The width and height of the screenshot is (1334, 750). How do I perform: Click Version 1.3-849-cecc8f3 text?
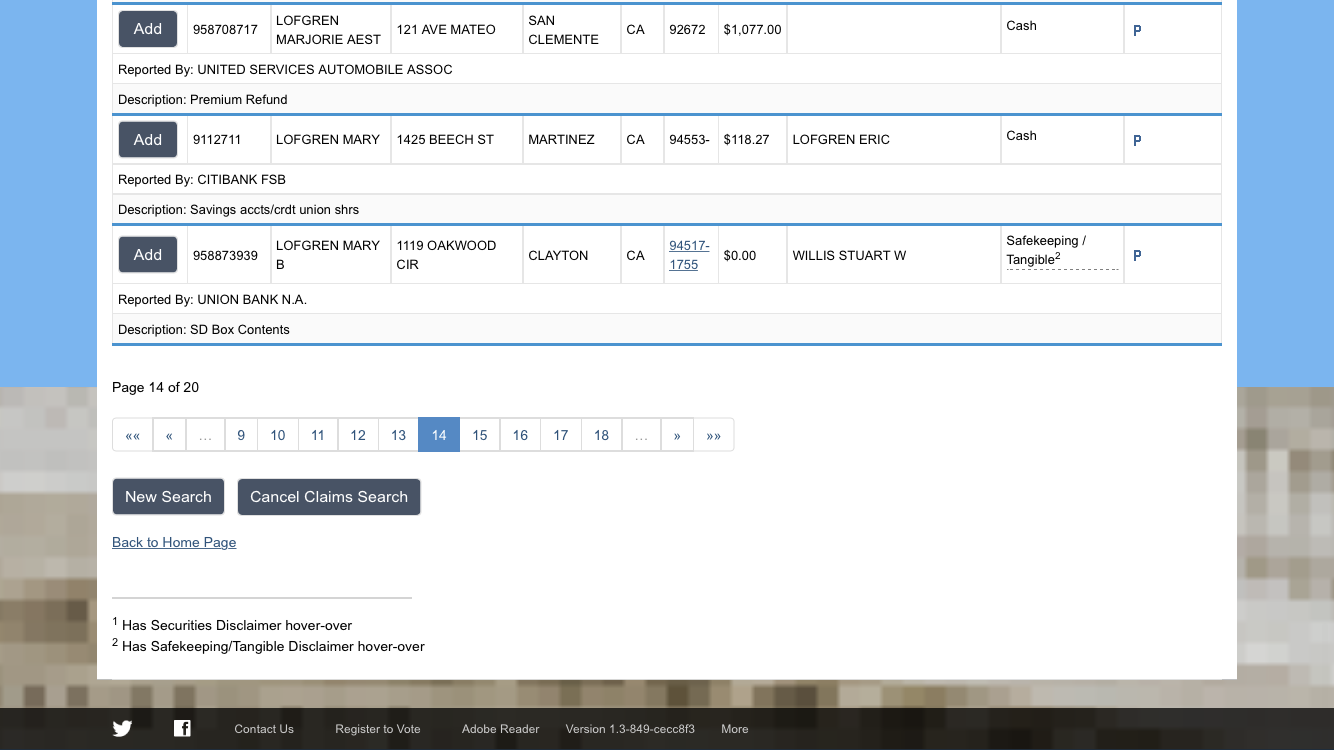click(x=630, y=729)
